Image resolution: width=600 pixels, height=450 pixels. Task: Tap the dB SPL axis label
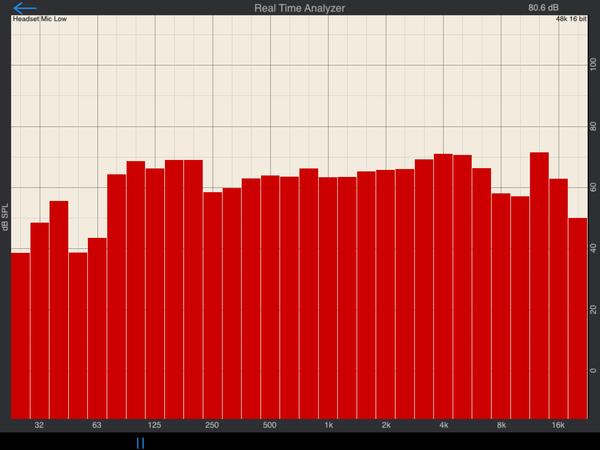5,217
